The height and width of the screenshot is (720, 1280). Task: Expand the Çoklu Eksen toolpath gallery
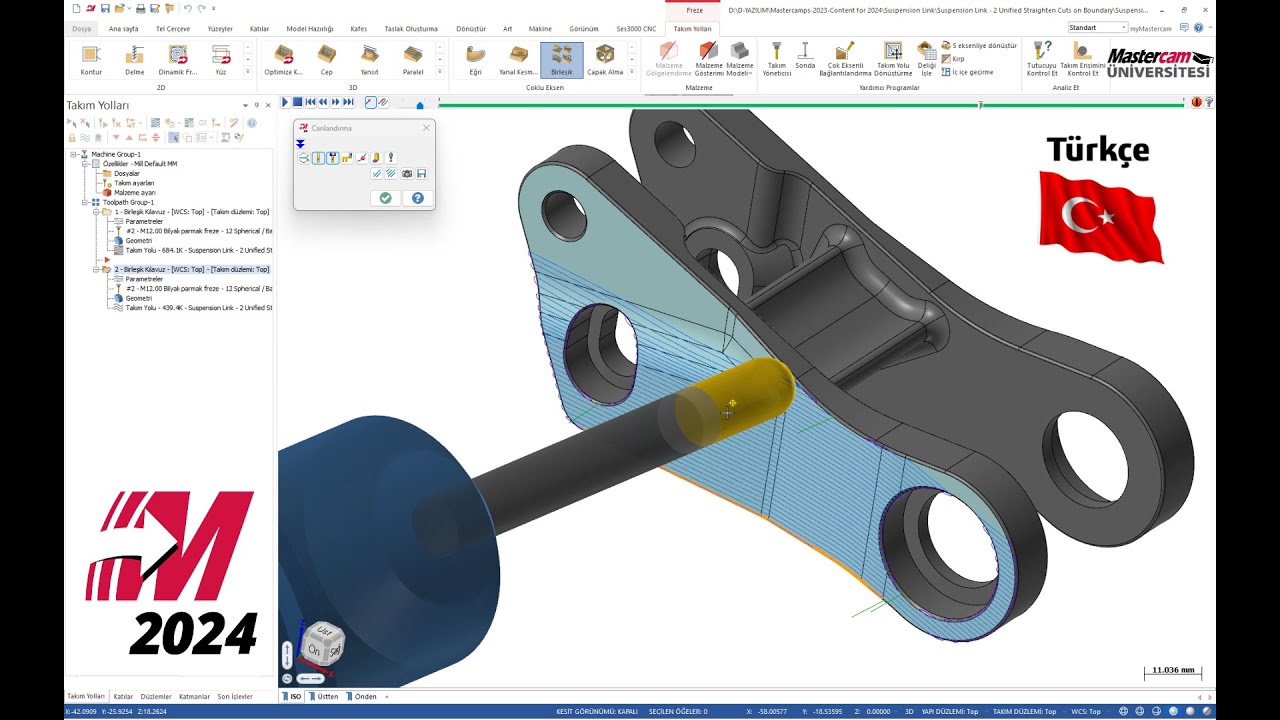[634, 74]
